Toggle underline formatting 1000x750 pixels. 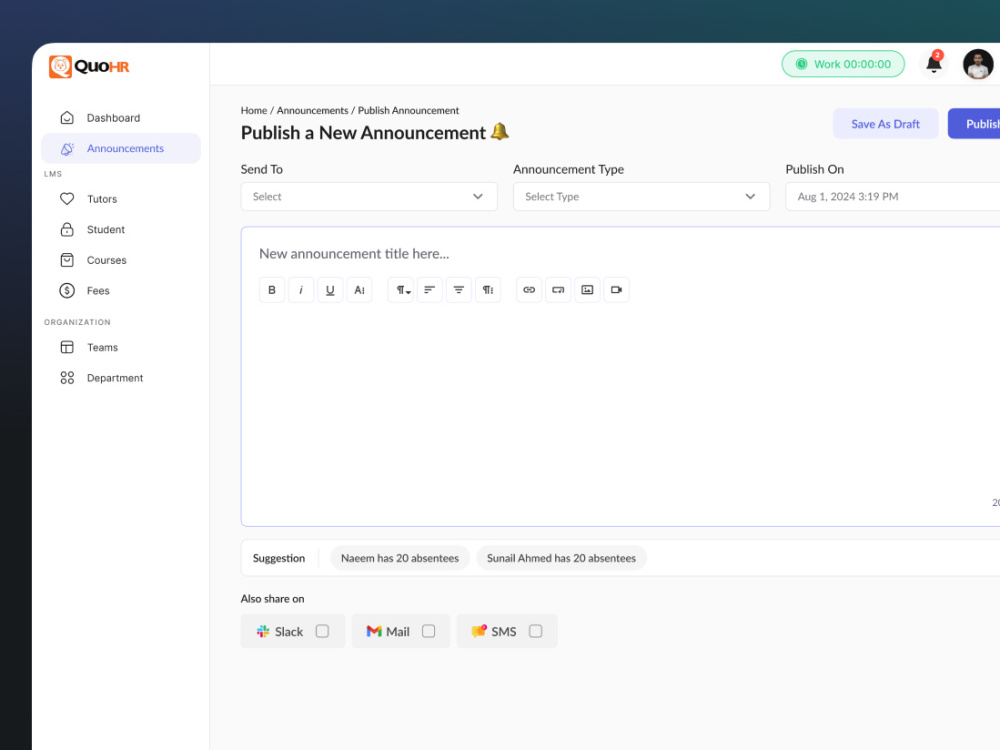[330, 290]
